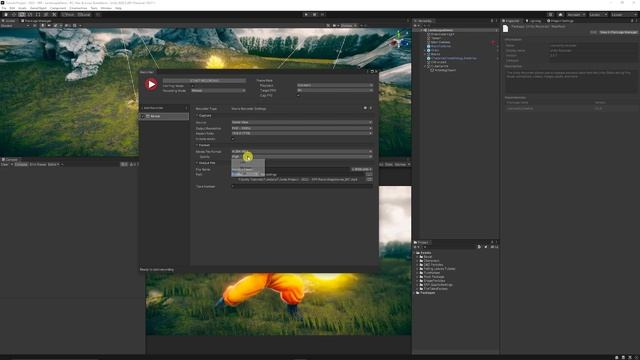Image resolution: width=640 pixels, height=360 pixels.
Task: Click the cloud services icon
Action: click(x=560, y=15)
